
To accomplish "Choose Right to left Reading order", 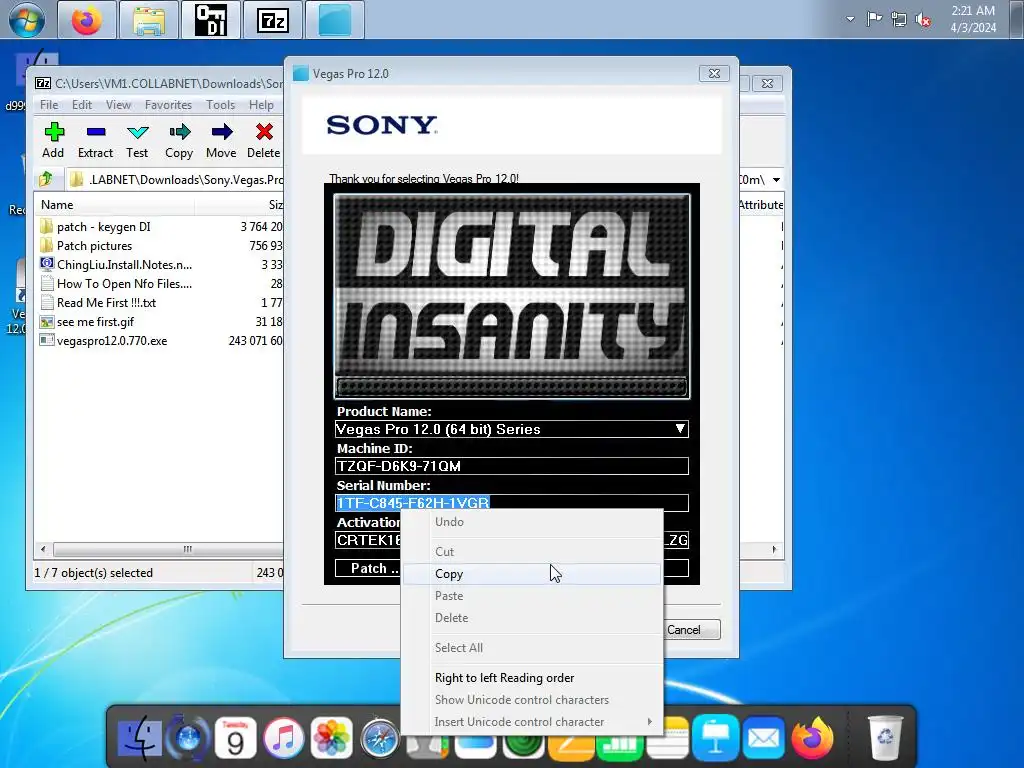I will pos(532,678).
